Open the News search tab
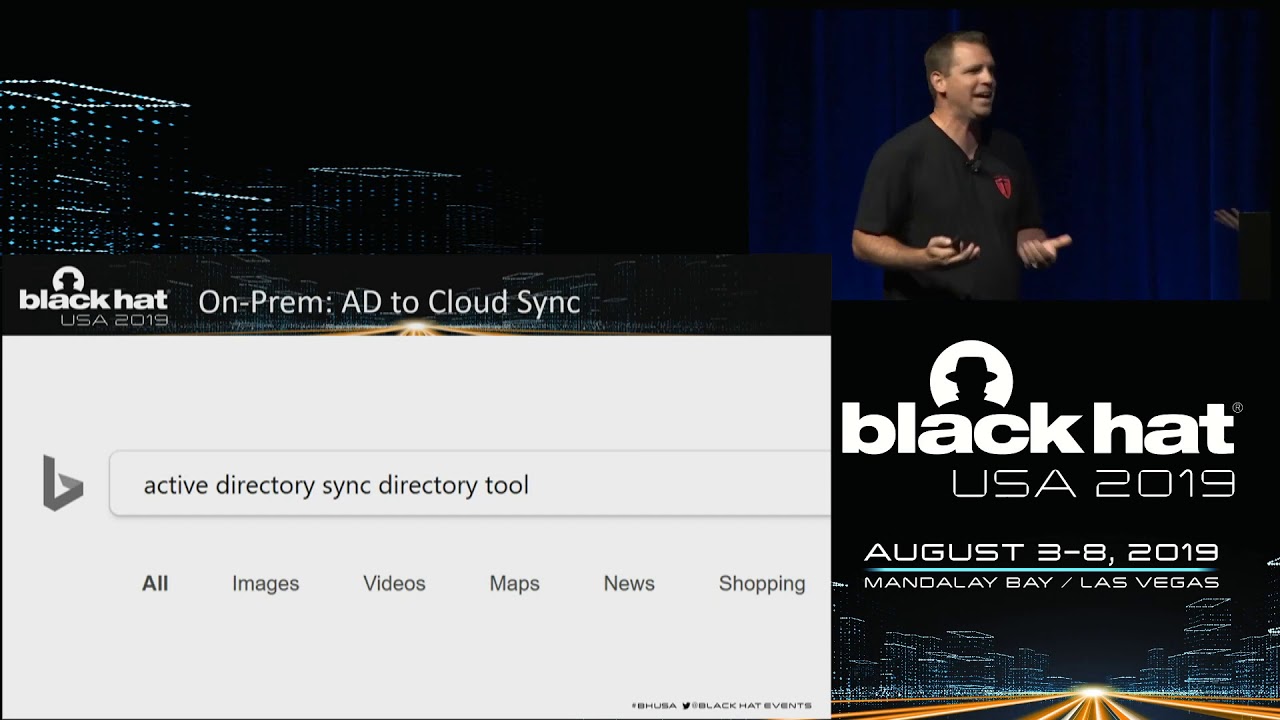This screenshot has height=720, width=1280. tap(629, 583)
